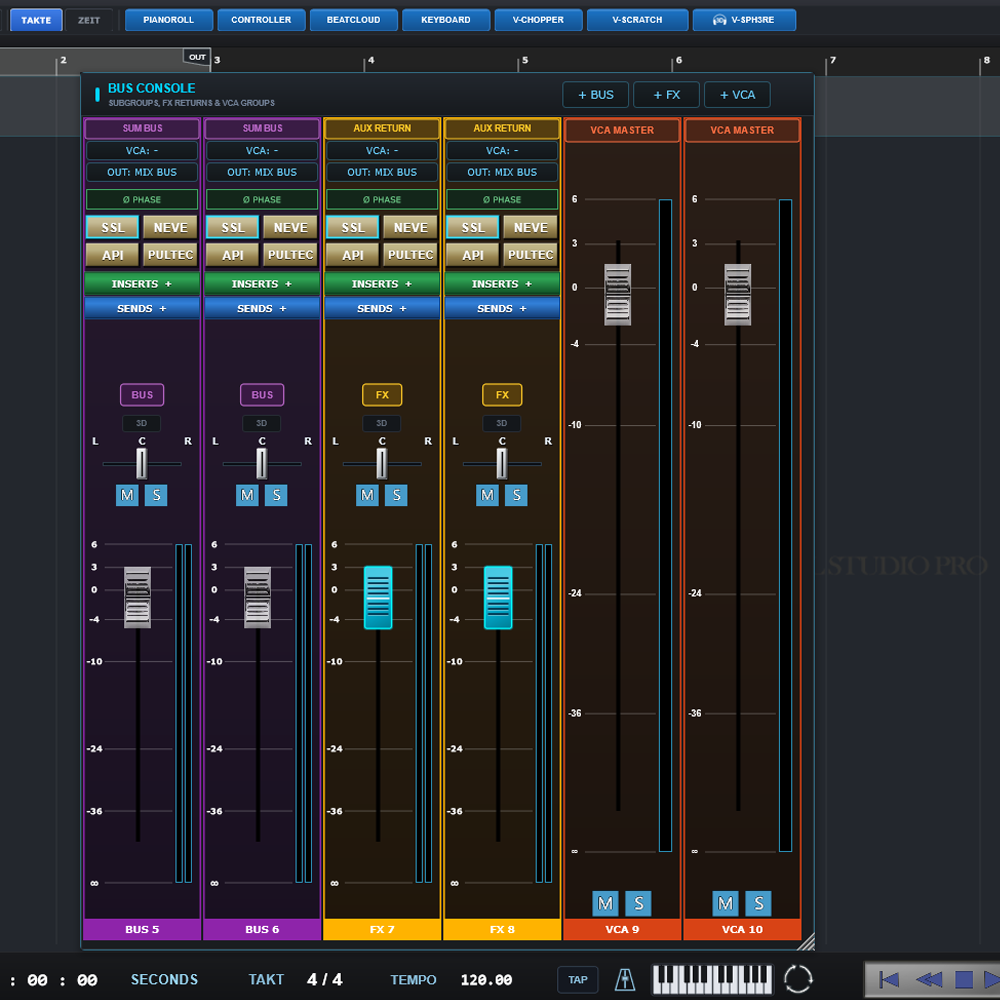This screenshot has width=1000, height=1000.
Task: Open the KEYBOARD tab
Action: tap(446, 20)
